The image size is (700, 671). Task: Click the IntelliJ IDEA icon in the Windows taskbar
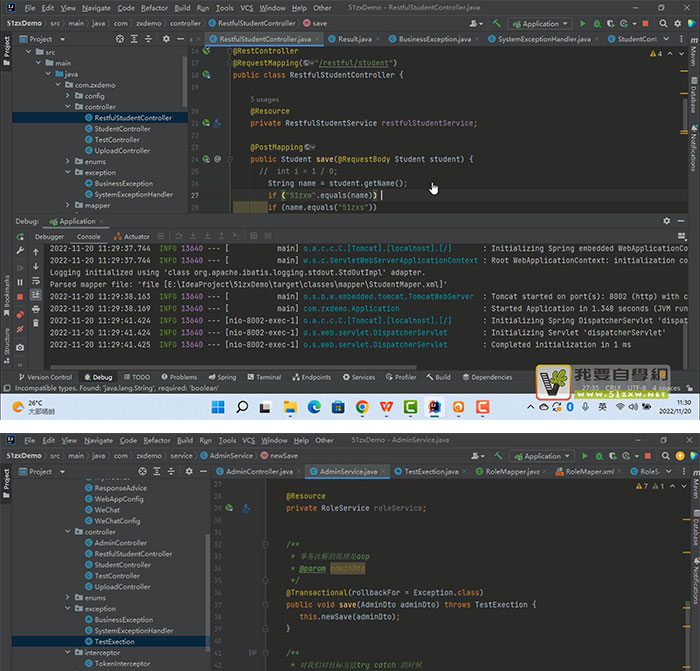[x=434, y=407]
